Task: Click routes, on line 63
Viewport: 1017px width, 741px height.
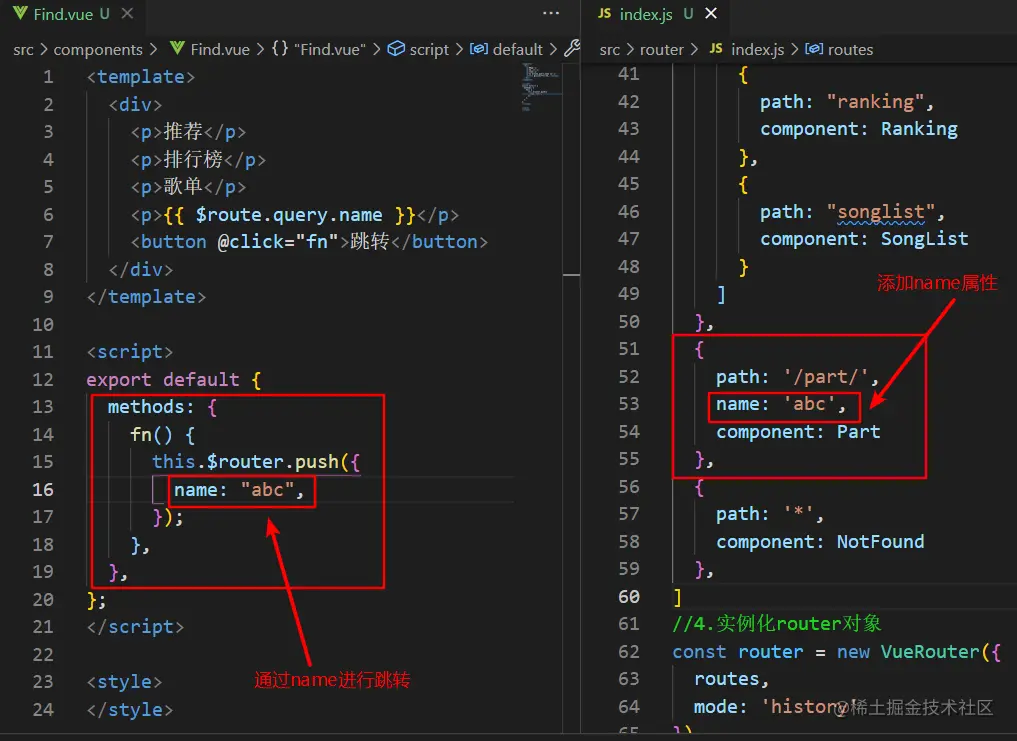Action: 732,679
